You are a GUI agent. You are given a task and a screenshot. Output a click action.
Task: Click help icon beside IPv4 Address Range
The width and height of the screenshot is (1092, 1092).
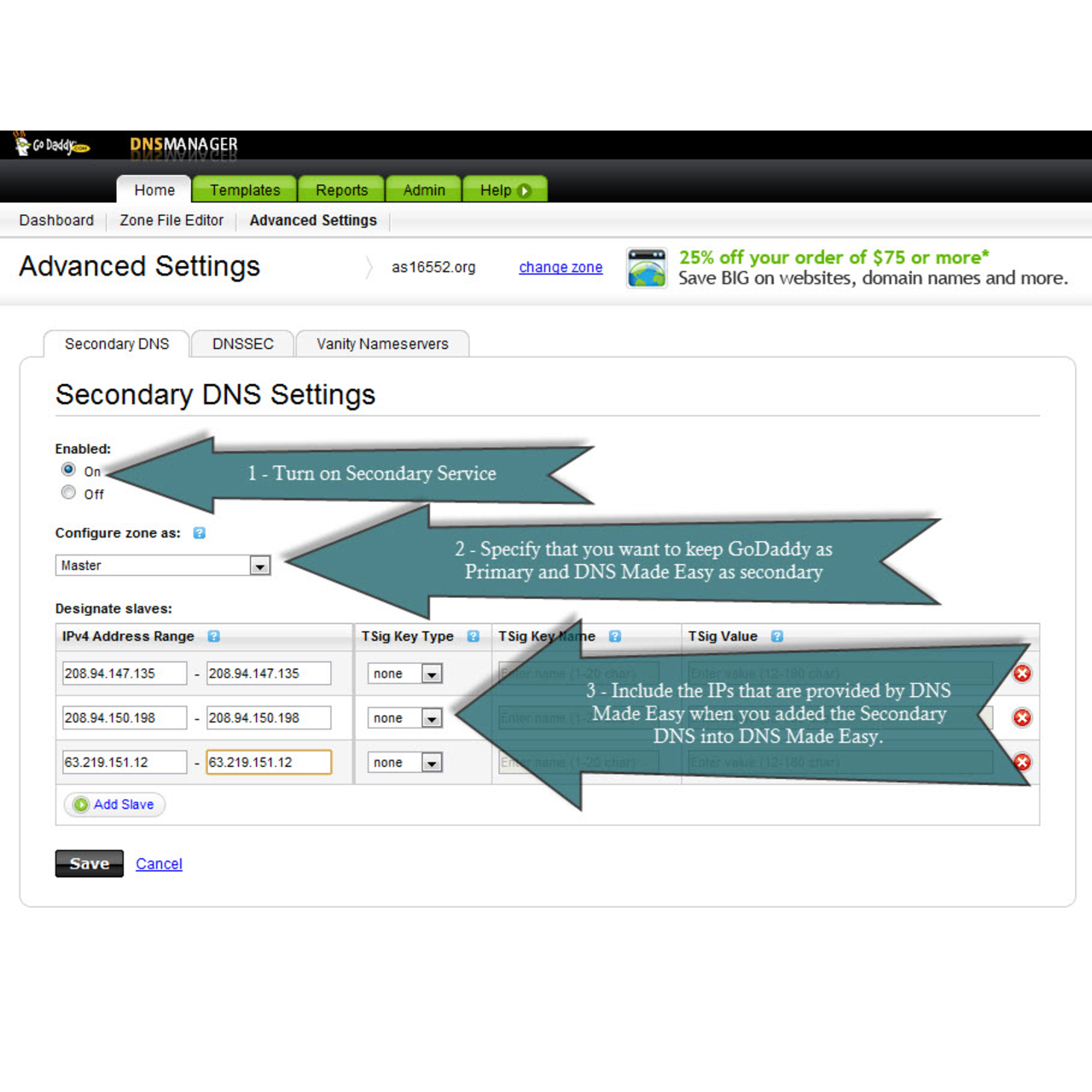[213, 636]
